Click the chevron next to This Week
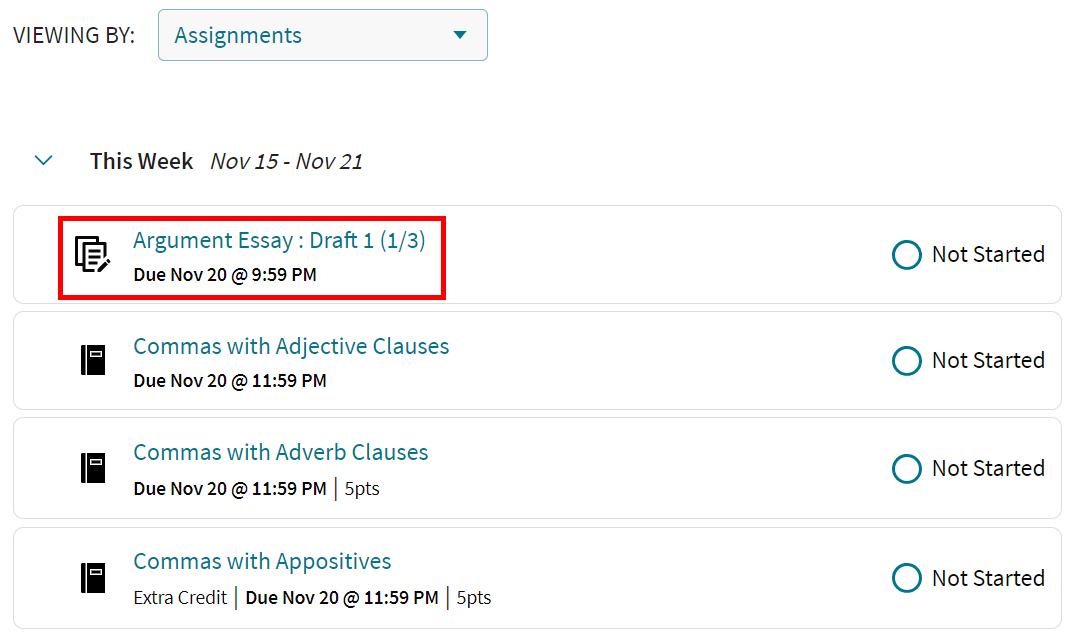The image size is (1073, 639). (43, 160)
